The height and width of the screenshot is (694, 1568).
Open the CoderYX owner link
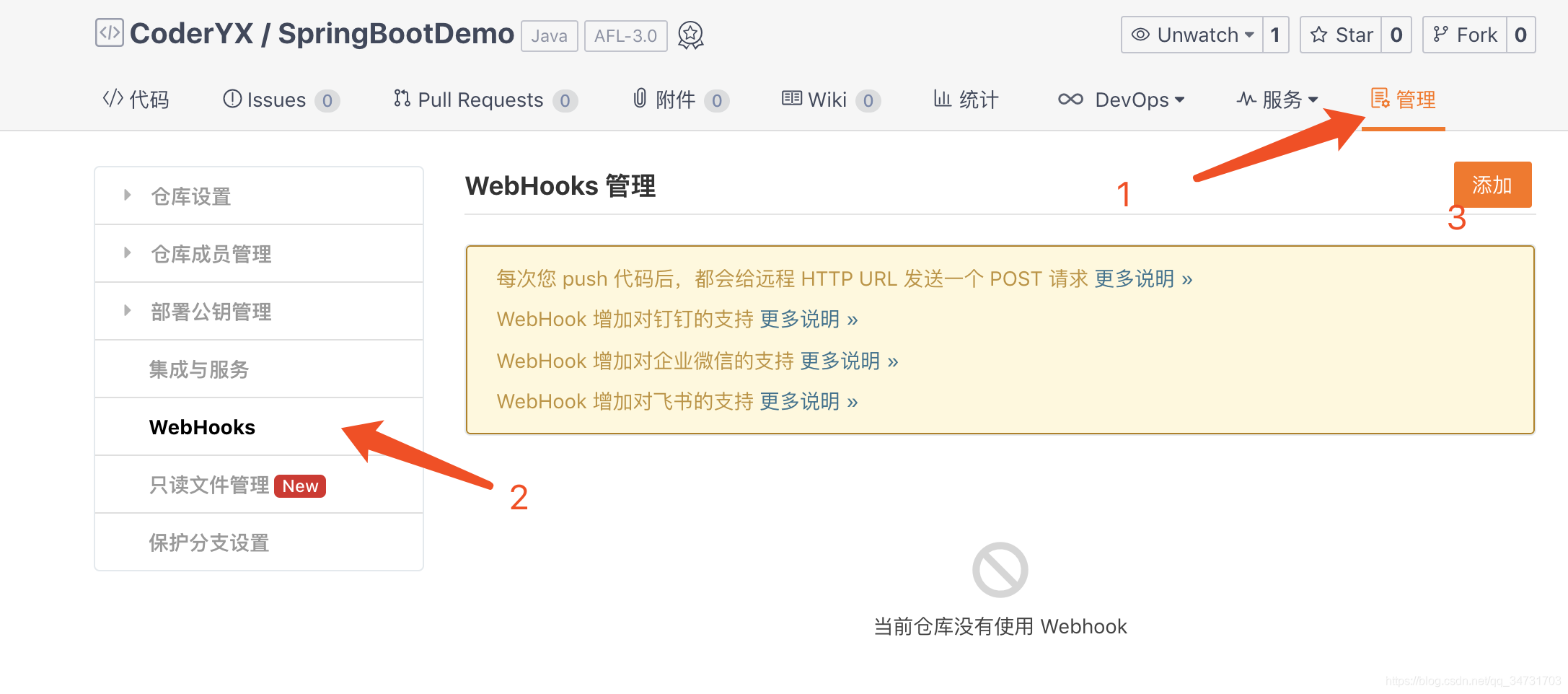coord(191,34)
